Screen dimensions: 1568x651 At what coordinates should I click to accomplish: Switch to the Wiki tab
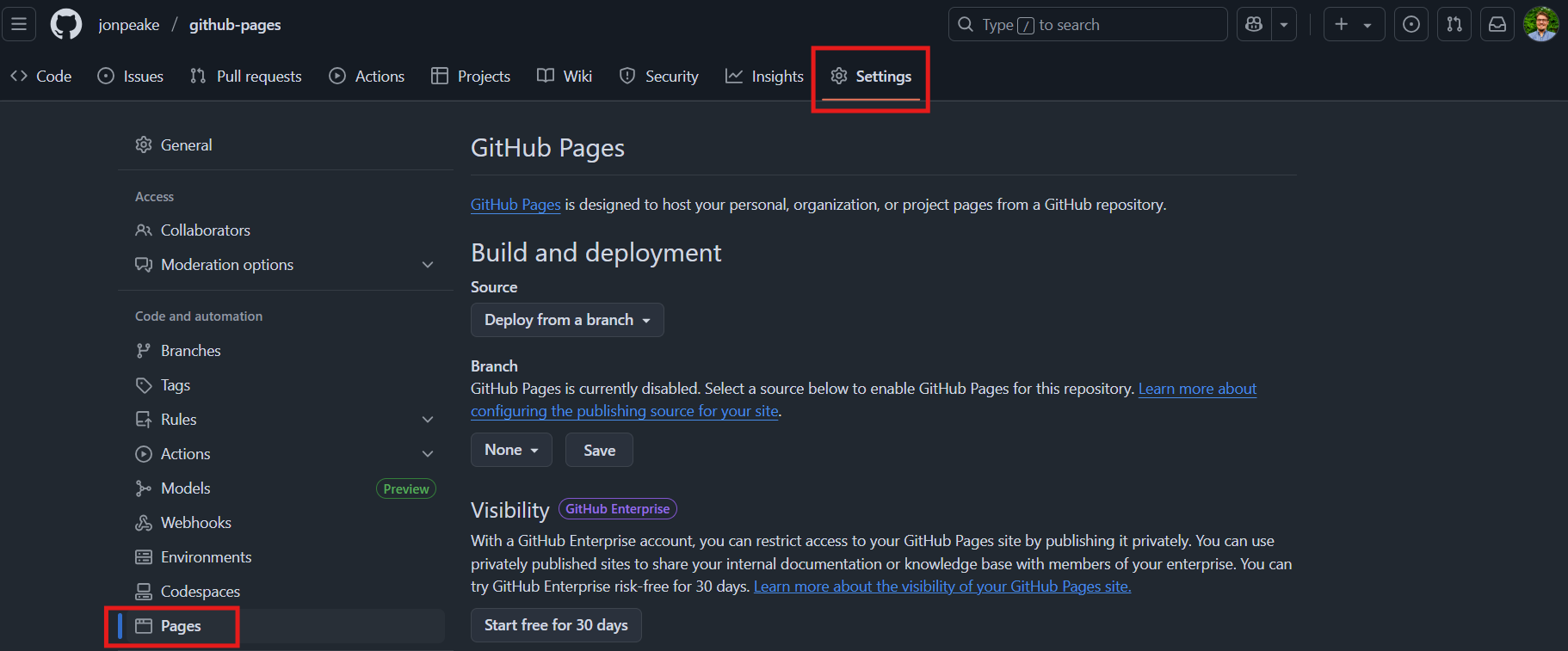[x=565, y=77]
